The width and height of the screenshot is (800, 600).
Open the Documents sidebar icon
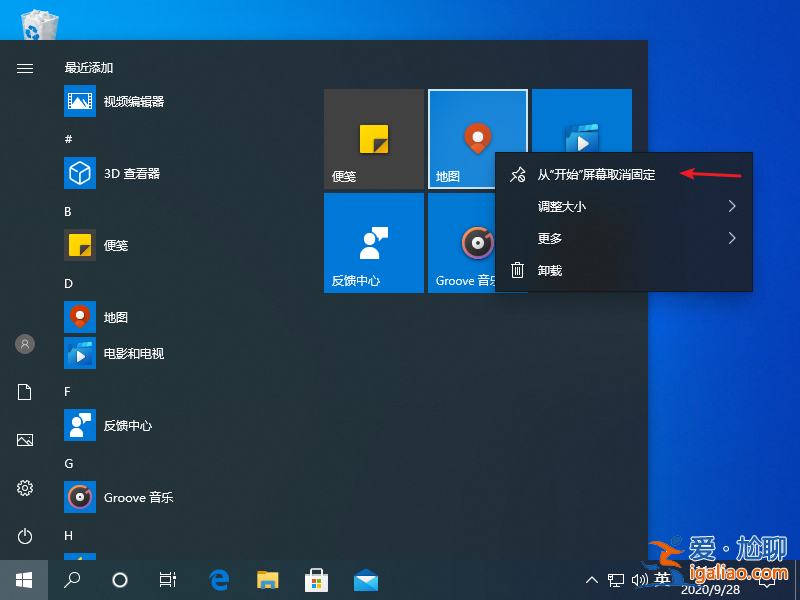(x=24, y=392)
